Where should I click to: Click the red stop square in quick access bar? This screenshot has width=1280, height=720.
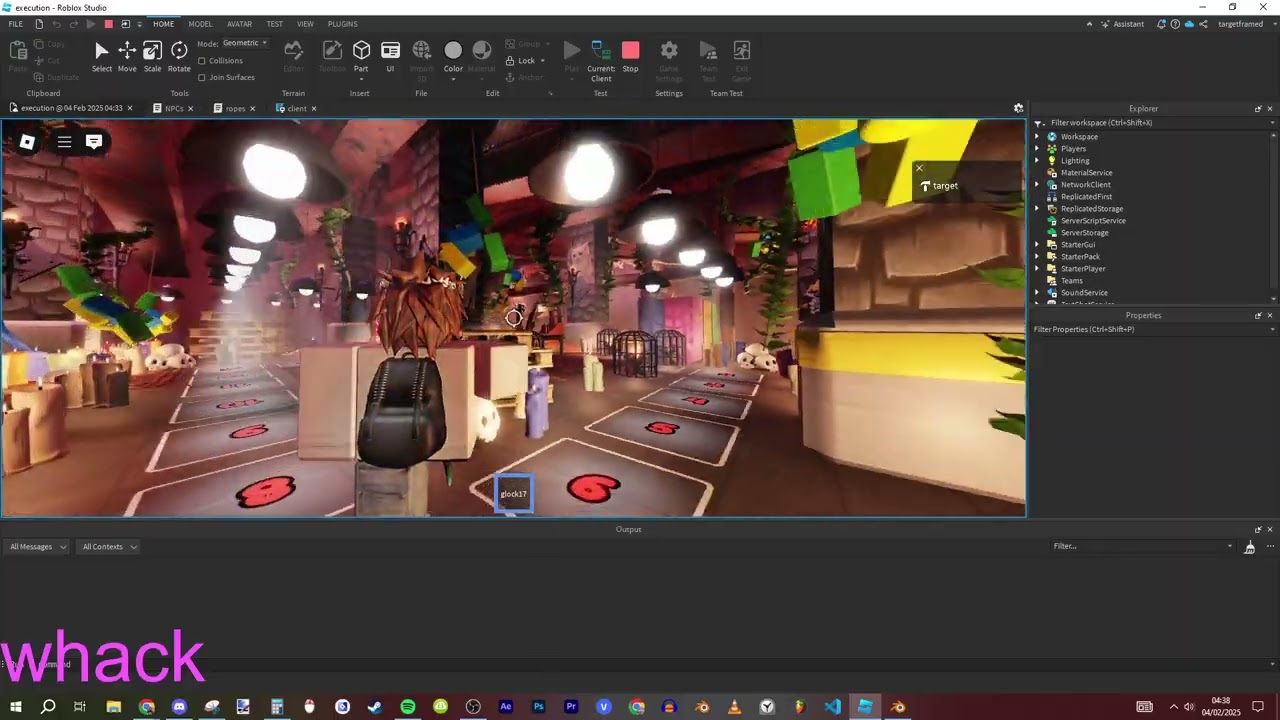coord(109,24)
